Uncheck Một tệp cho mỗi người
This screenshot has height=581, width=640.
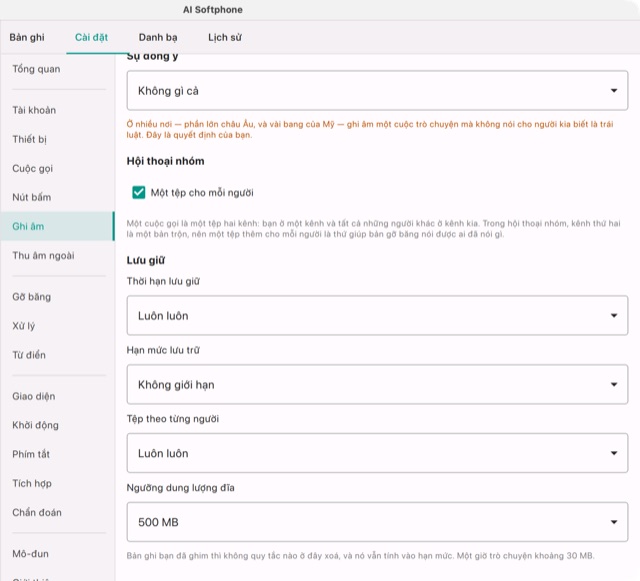pos(139,192)
